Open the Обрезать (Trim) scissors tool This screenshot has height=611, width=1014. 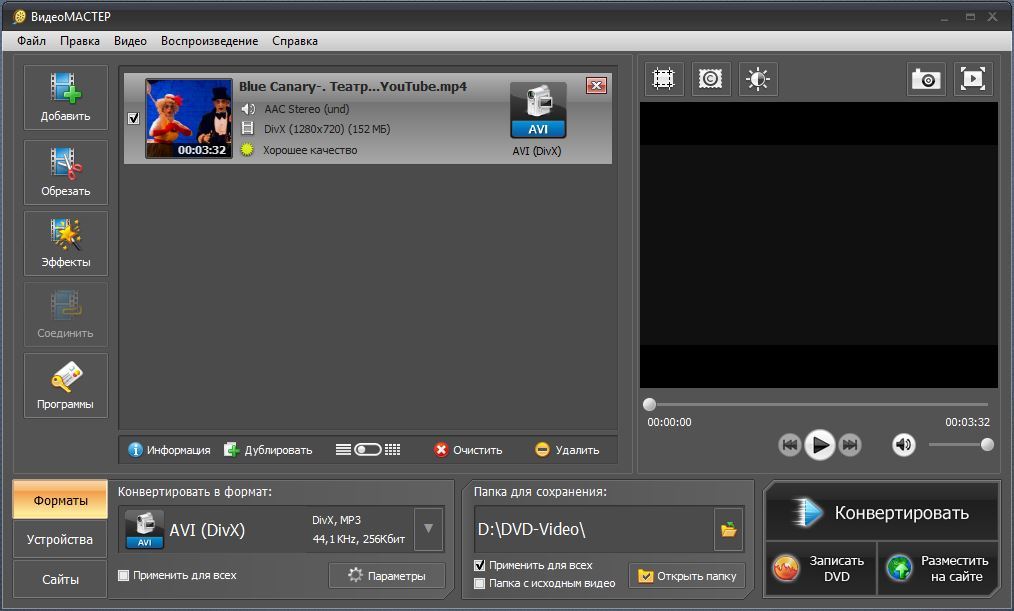click(66, 172)
